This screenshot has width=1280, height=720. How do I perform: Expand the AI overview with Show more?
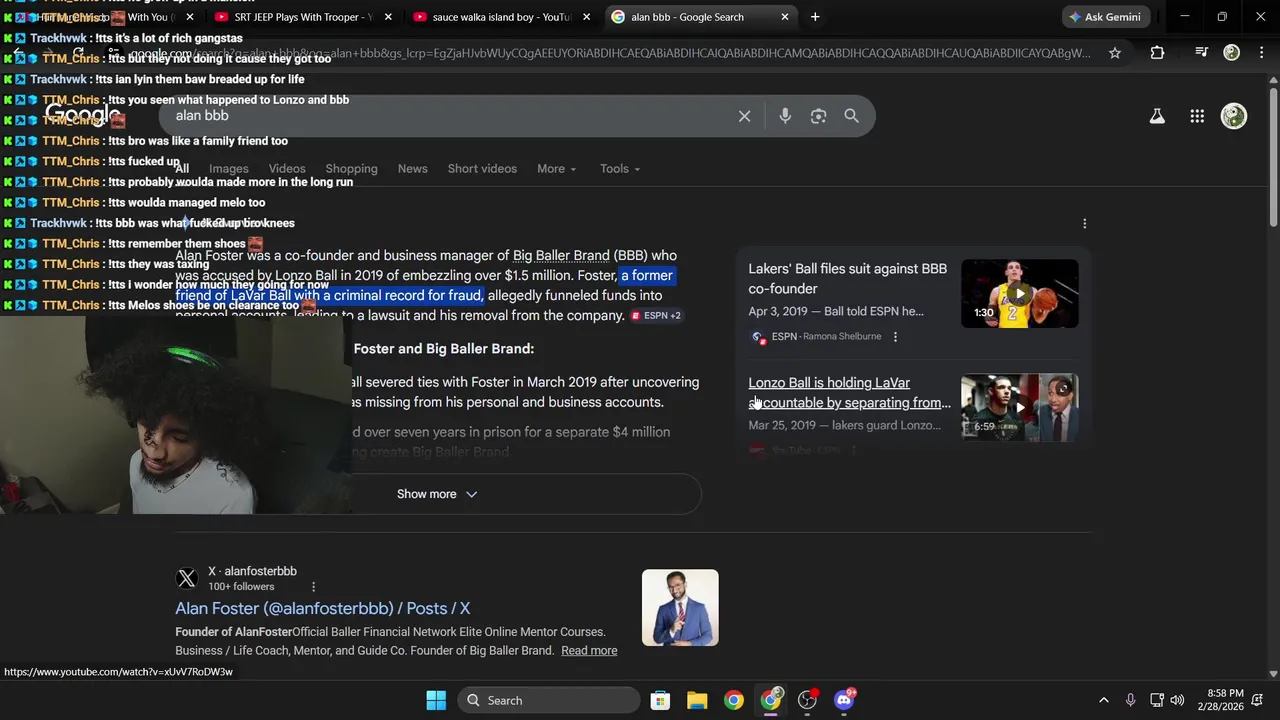[x=437, y=494]
